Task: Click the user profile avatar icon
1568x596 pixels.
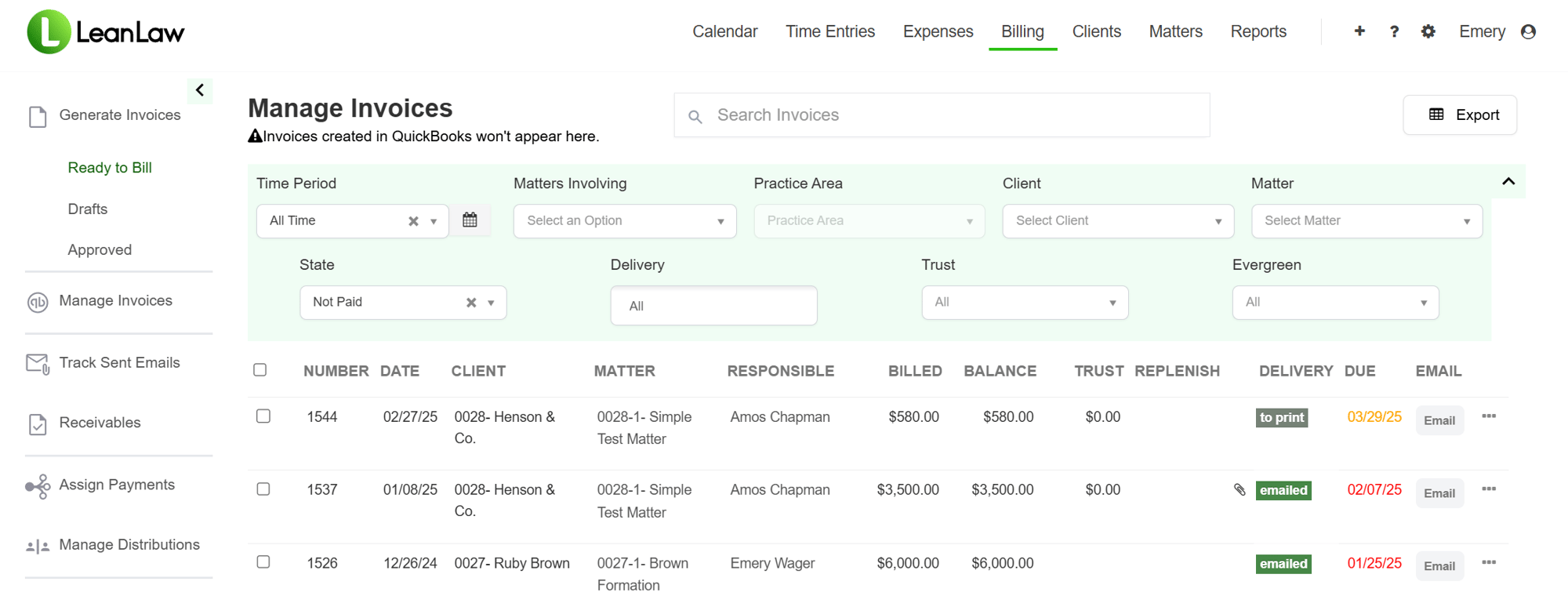Action: (1528, 31)
